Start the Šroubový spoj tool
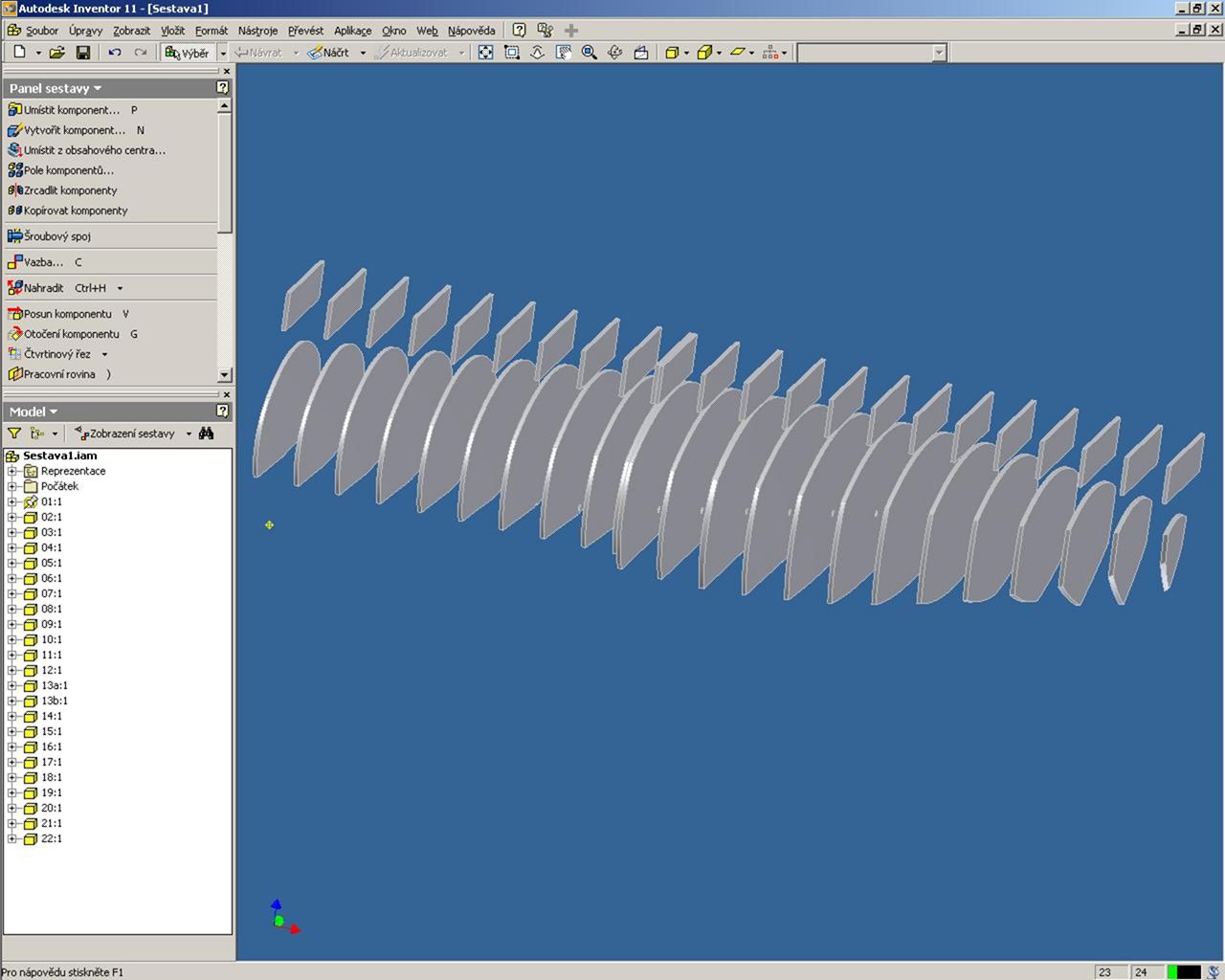 56,236
